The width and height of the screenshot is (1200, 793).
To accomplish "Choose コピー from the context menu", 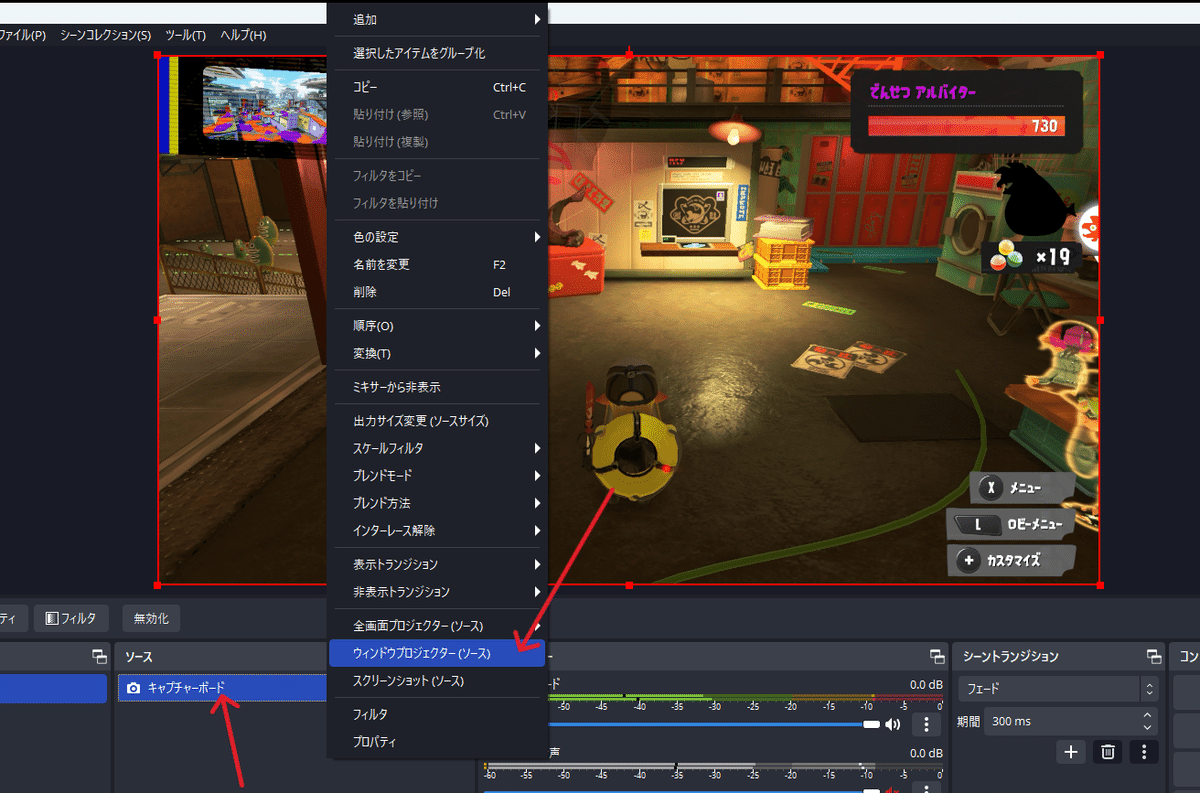I will pyautogui.click(x=438, y=87).
